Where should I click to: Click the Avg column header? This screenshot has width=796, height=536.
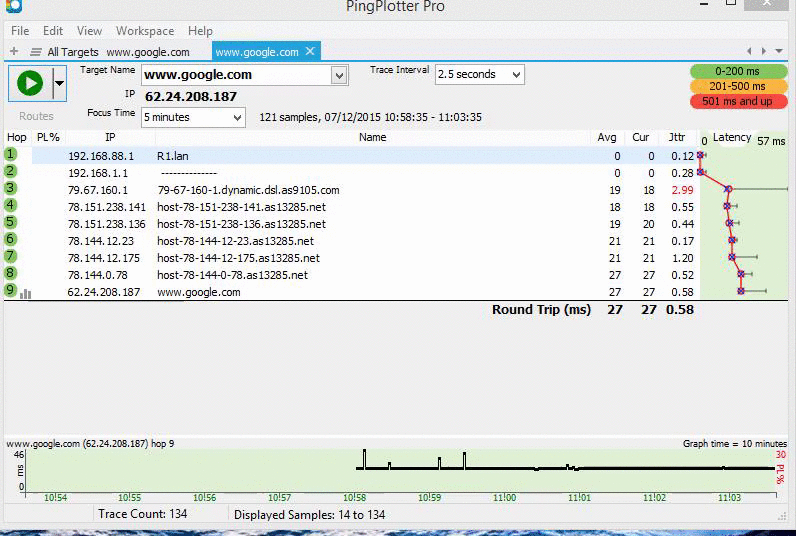click(x=607, y=138)
